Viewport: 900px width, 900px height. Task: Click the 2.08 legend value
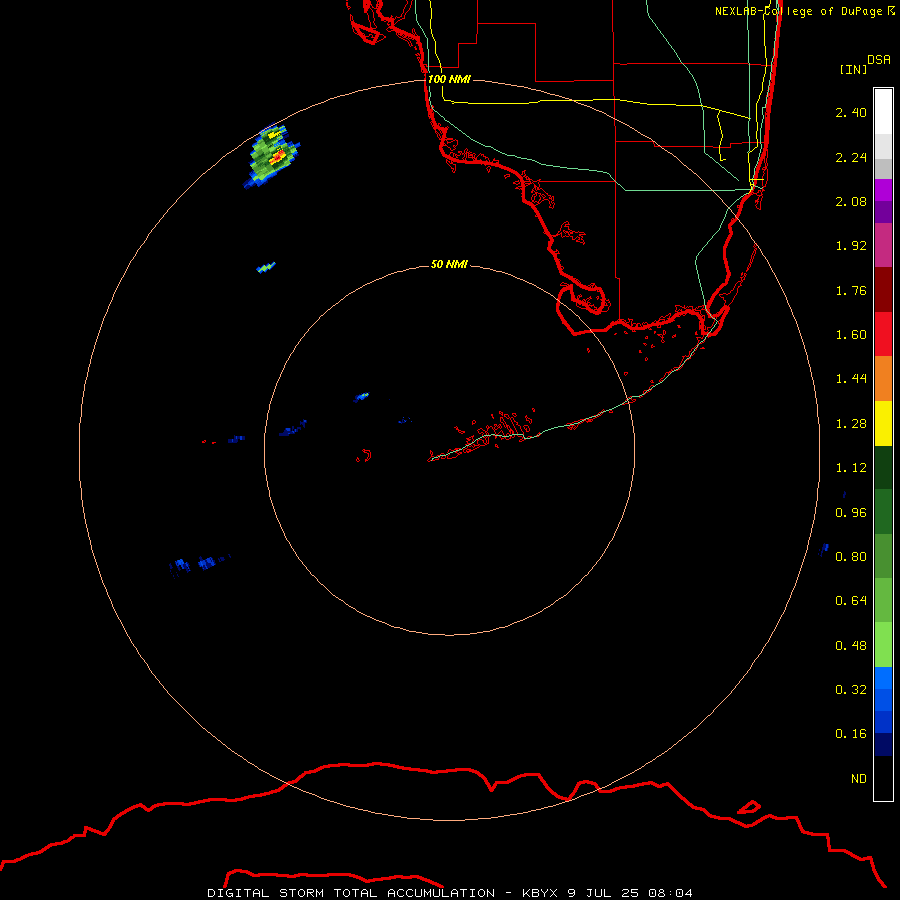[851, 201]
